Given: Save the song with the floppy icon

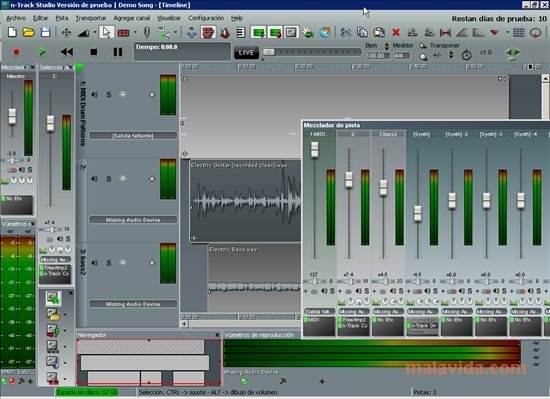Looking at the screenshot, I should 45,33.
